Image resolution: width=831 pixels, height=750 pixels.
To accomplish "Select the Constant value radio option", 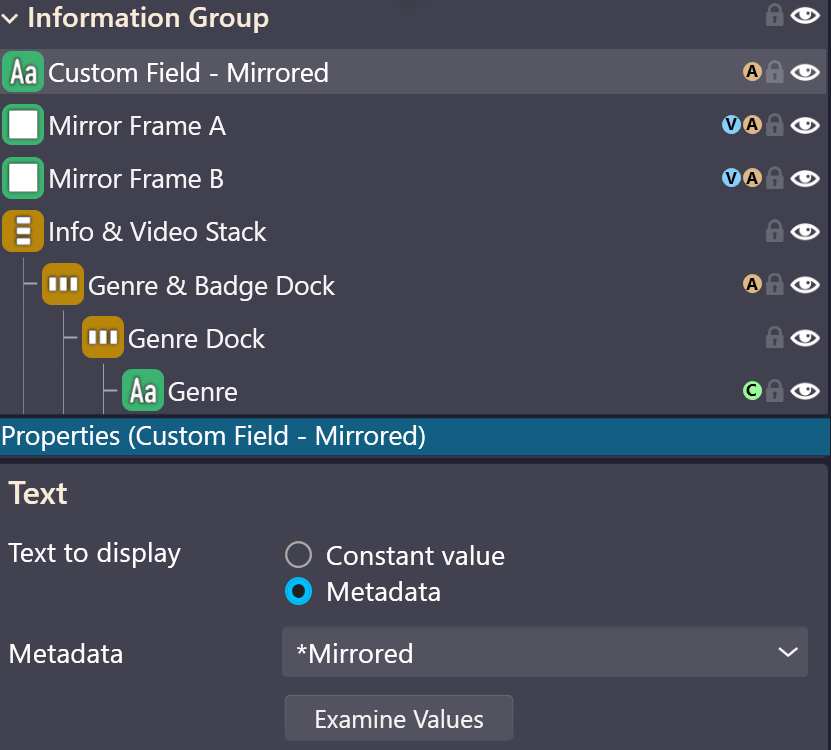I will (x=298, y=555).
